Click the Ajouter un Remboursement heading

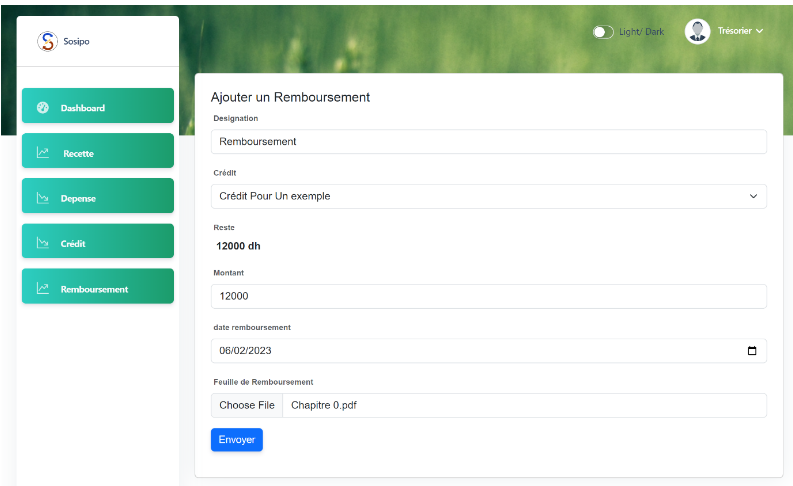tap(290, 97)
